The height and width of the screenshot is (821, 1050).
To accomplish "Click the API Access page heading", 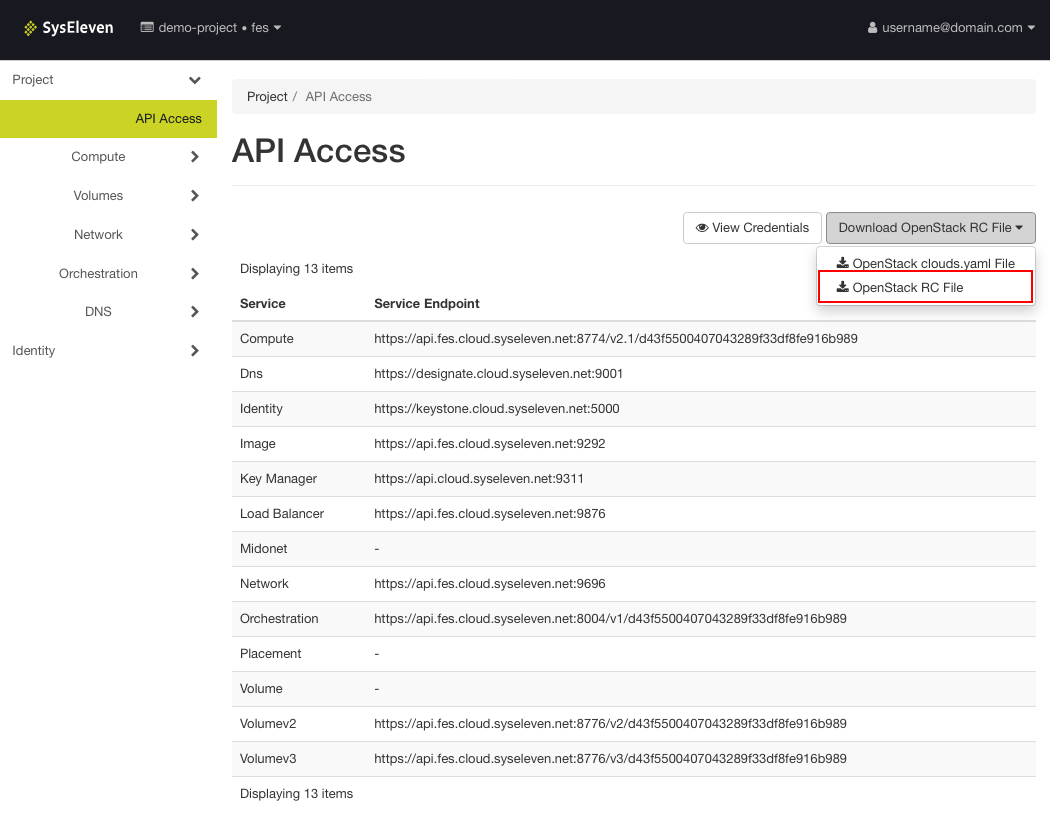I will coord(319,151).
